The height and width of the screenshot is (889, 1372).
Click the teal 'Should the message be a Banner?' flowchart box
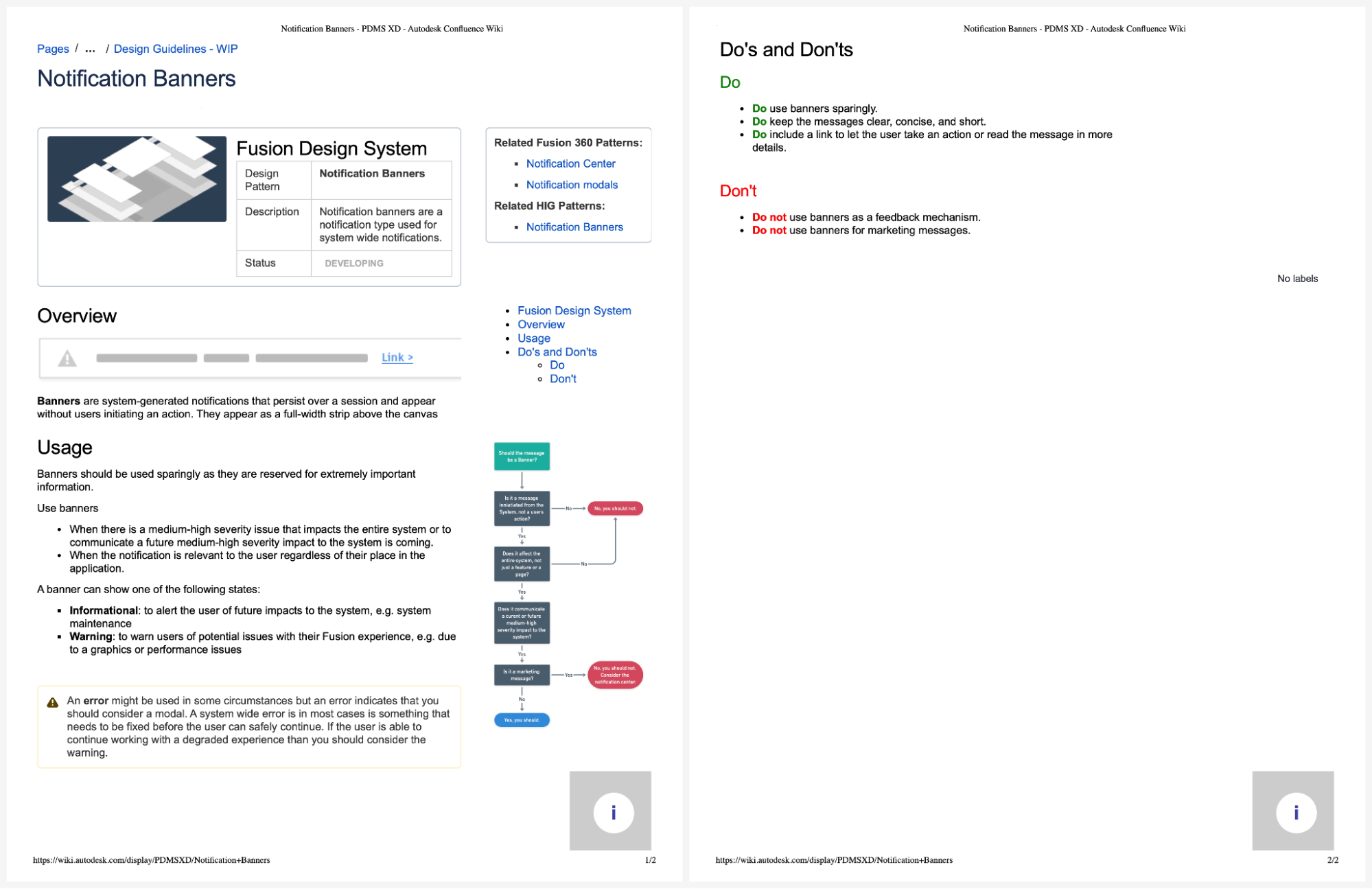click(x=522, y=457)
